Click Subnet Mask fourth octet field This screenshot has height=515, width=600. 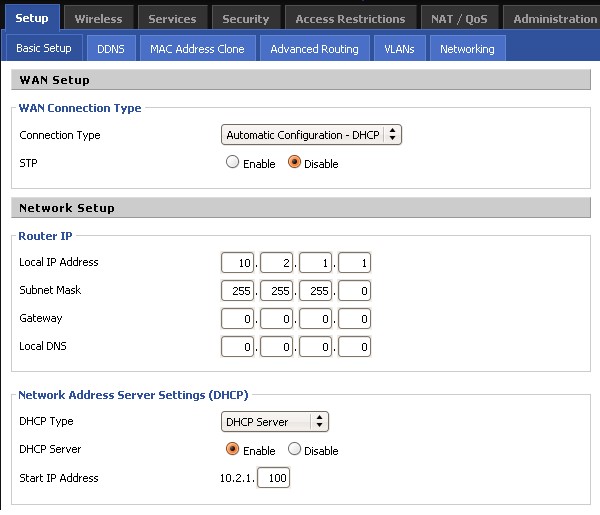354,290
